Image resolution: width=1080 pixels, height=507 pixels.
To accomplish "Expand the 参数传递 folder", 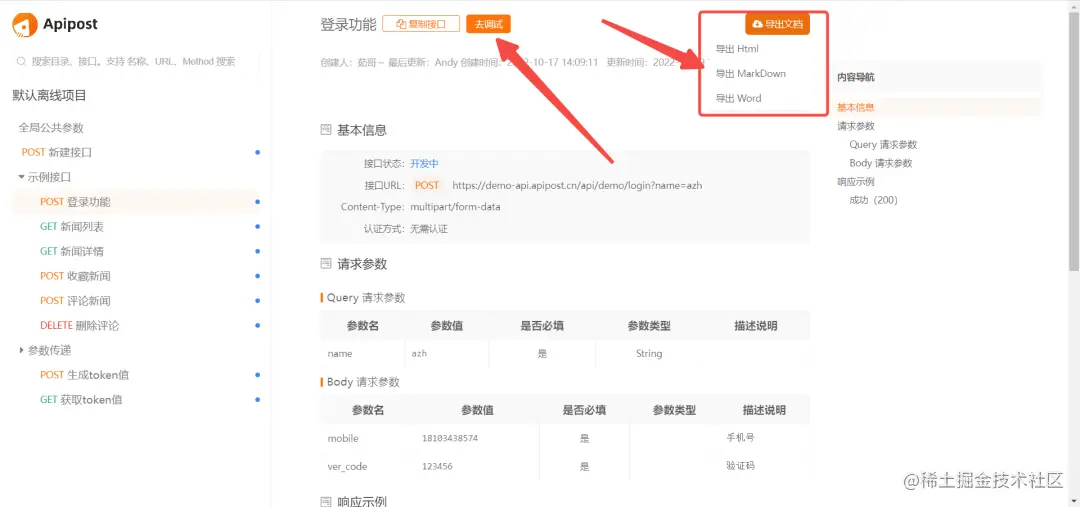I will coord(21,351).
